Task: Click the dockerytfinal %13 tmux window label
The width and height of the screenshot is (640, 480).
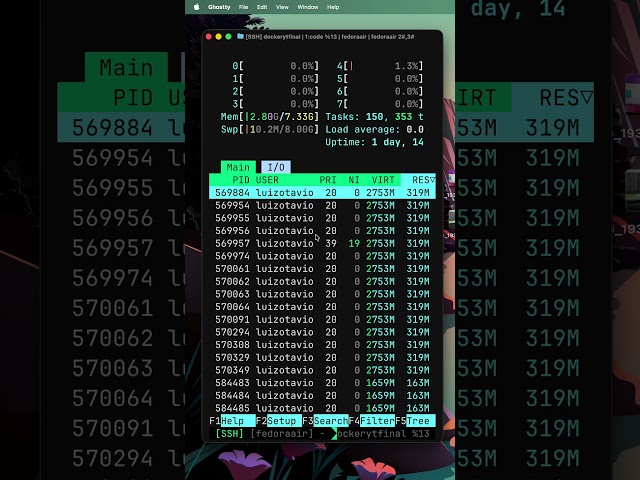Action: click(383, 433)
